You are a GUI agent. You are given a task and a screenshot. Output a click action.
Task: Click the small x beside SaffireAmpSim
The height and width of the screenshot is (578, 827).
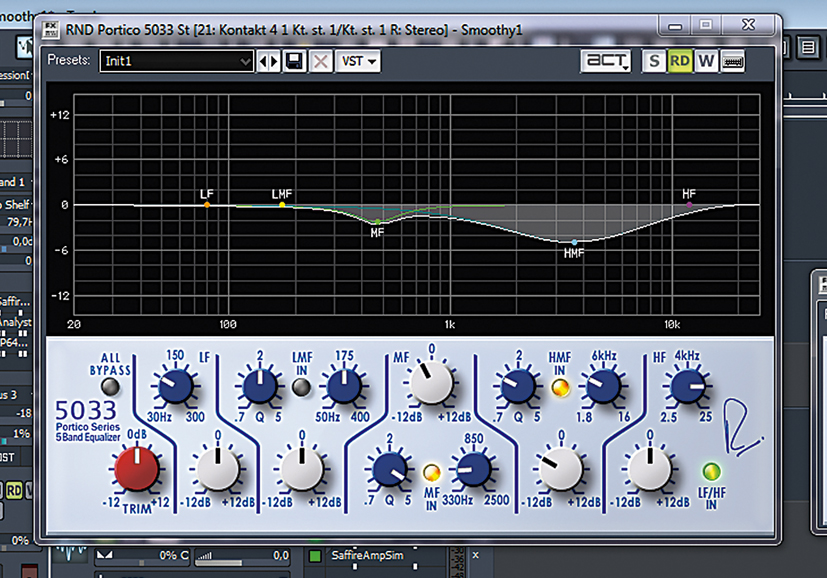pyautogui.click(x=475, y=555)
